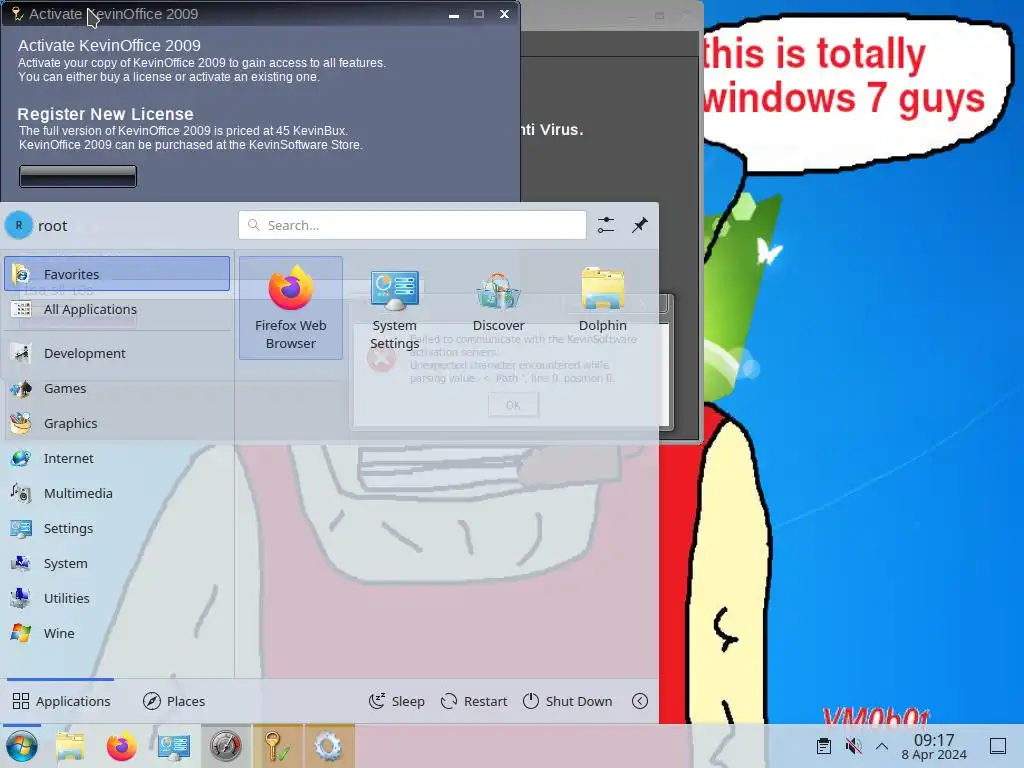Switch to the gear app in taskbar

(x=329, y=746)
